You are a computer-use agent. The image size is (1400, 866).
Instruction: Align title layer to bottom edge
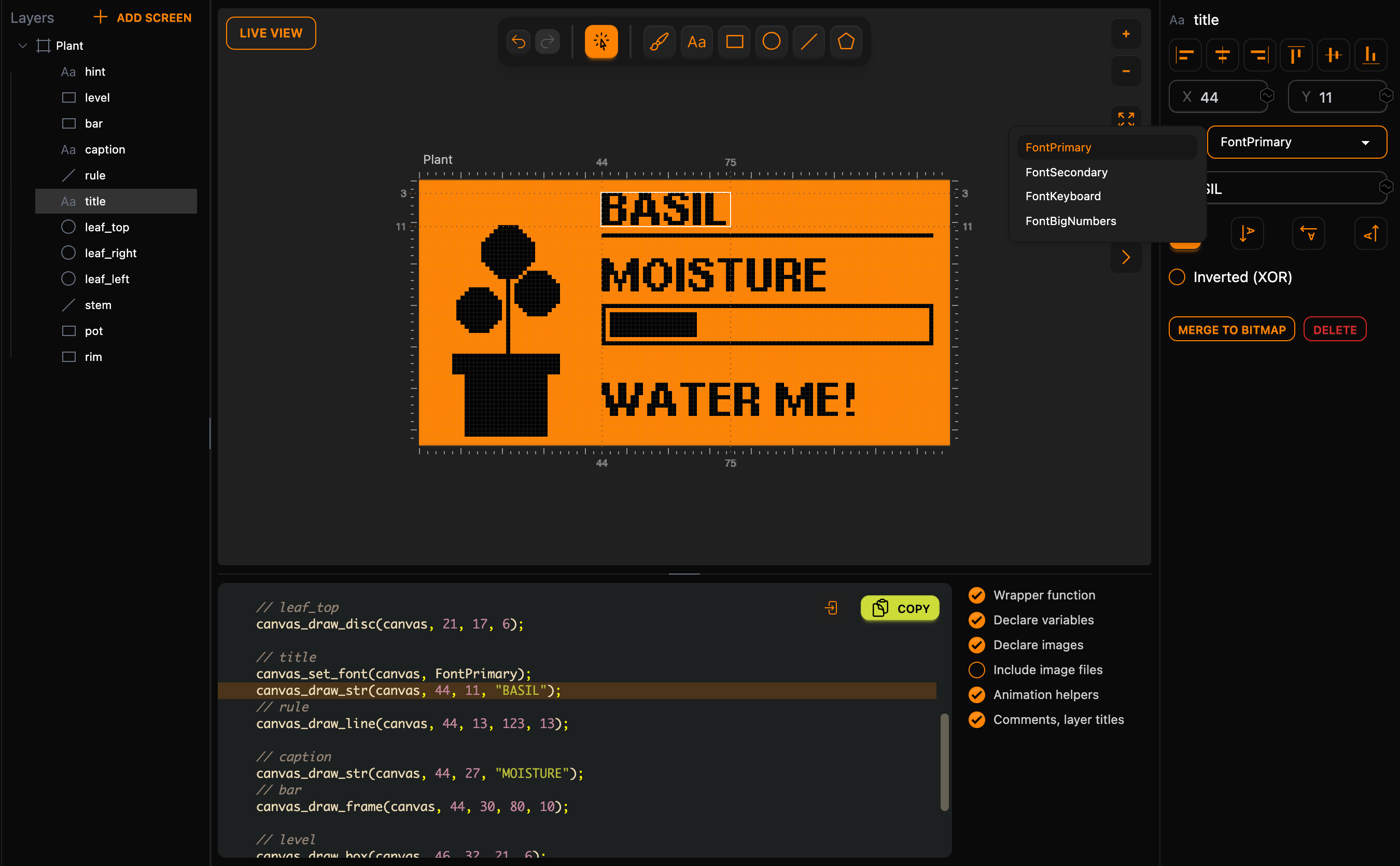tap(1371, 55)
